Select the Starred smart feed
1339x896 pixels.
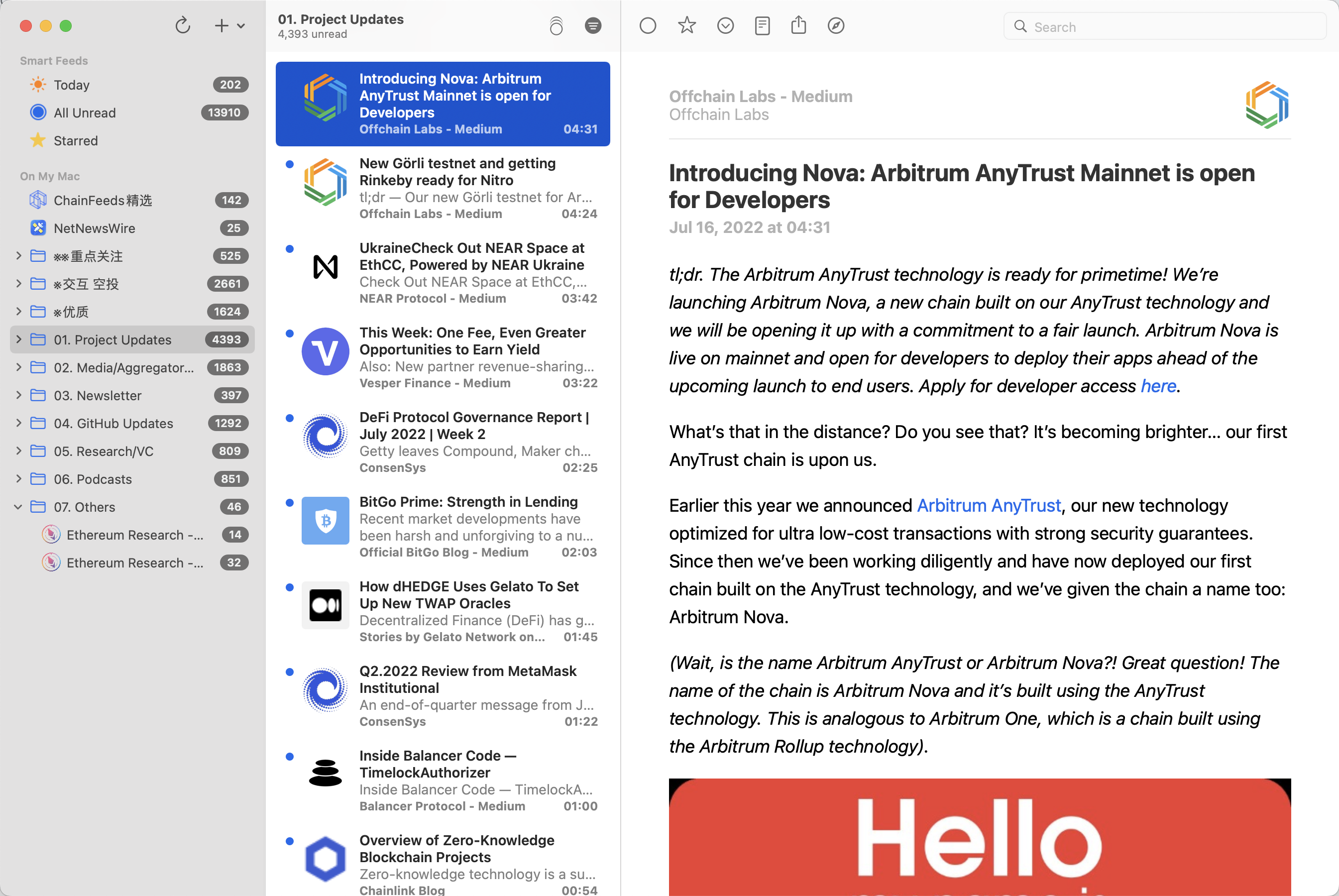click(x=75, y=140)
